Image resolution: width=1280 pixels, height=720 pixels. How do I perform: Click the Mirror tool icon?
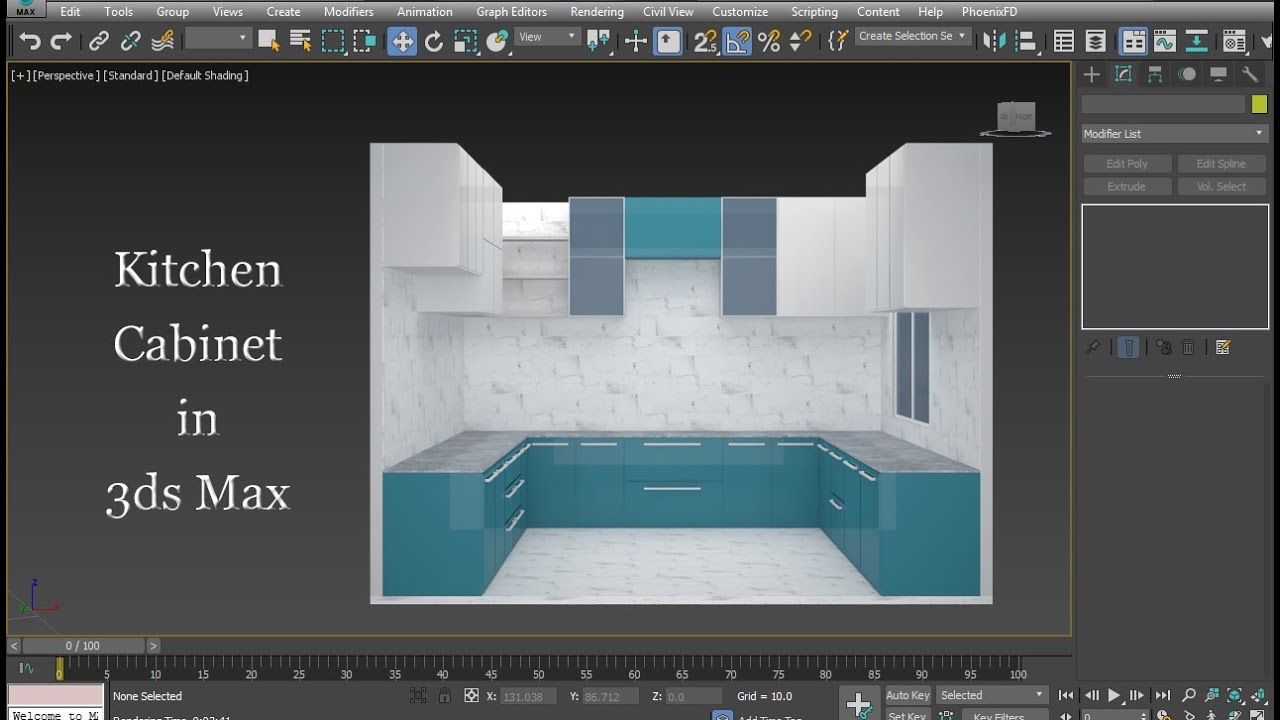pos(994,41)
